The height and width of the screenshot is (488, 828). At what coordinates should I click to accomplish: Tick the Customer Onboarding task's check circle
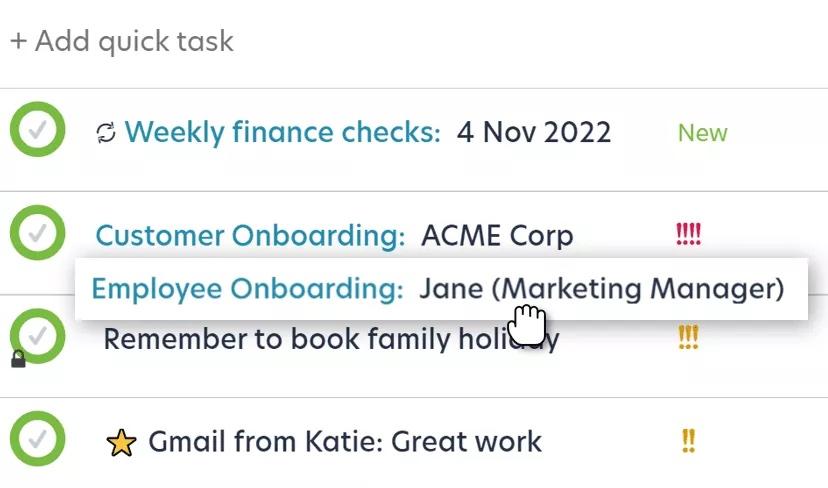click(38, 233)
